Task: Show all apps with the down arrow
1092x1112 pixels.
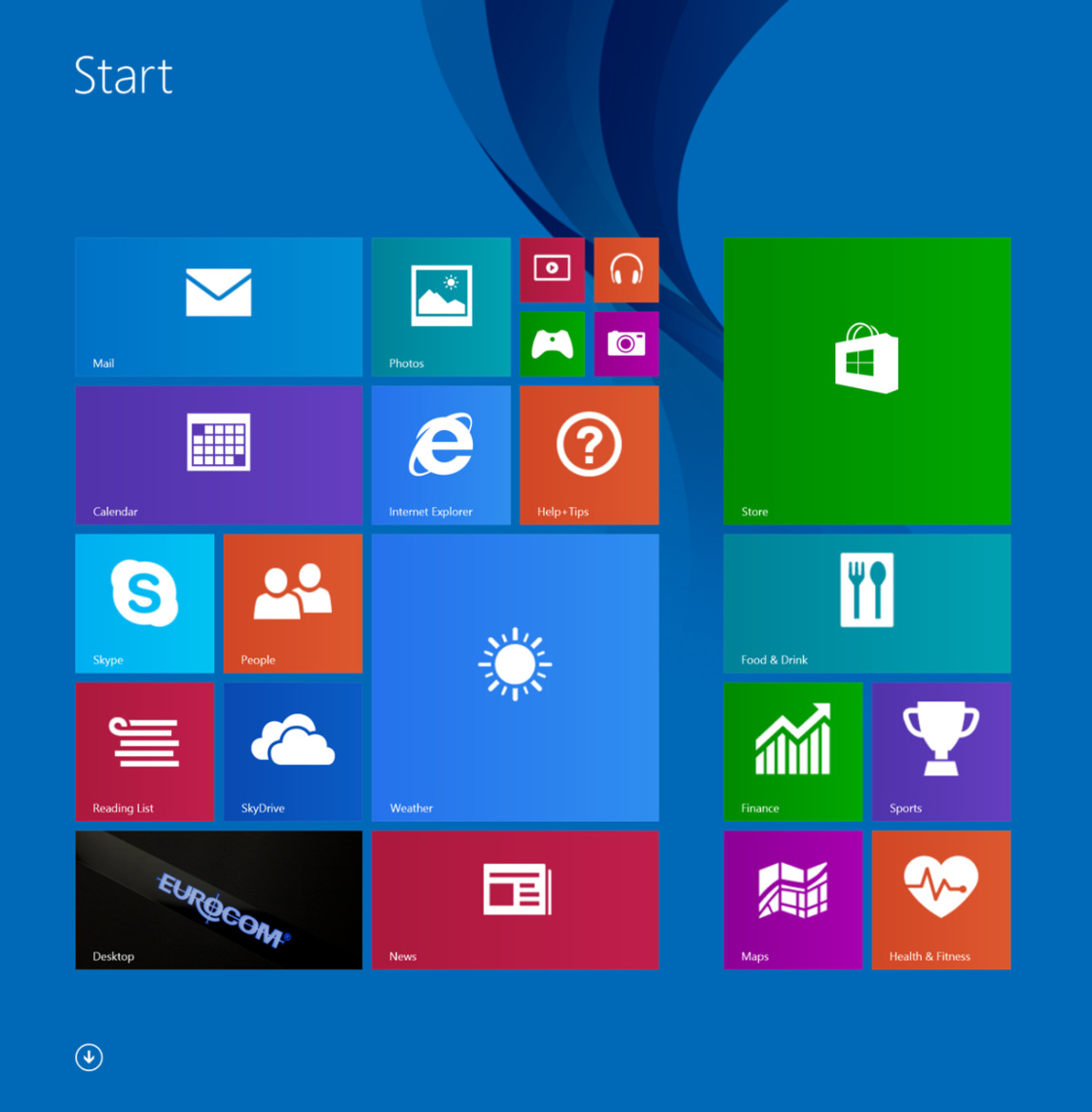Action: pos(88,1058)
